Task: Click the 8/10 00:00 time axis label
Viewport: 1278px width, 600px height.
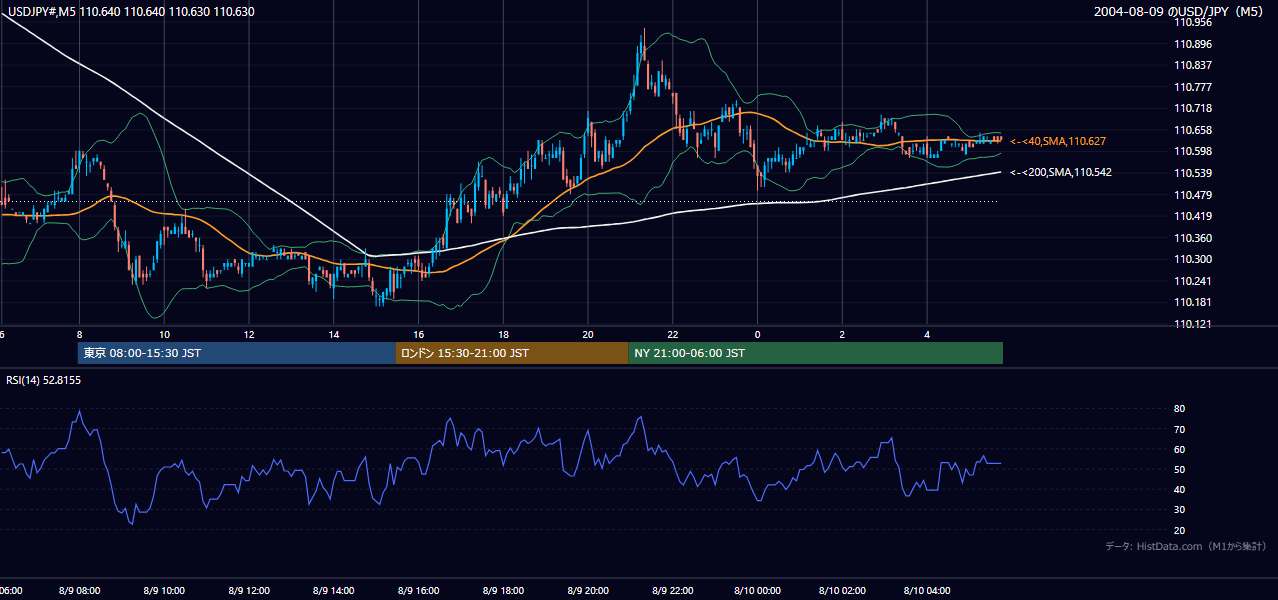Action: (757, 591)
